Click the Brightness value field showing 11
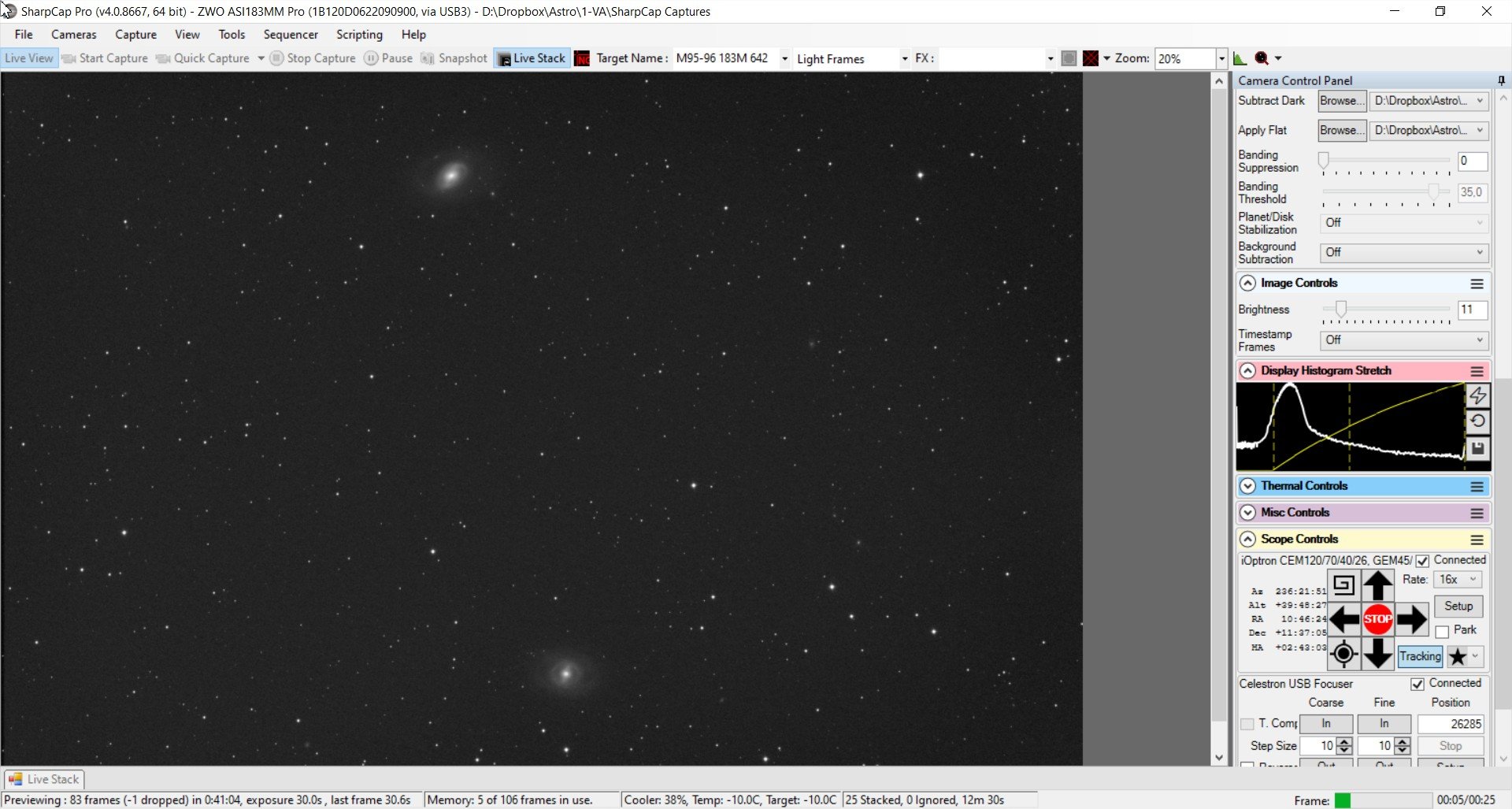Image resolution: width=1512 pixels, height=809 pixels. (x=1472, y=310)
